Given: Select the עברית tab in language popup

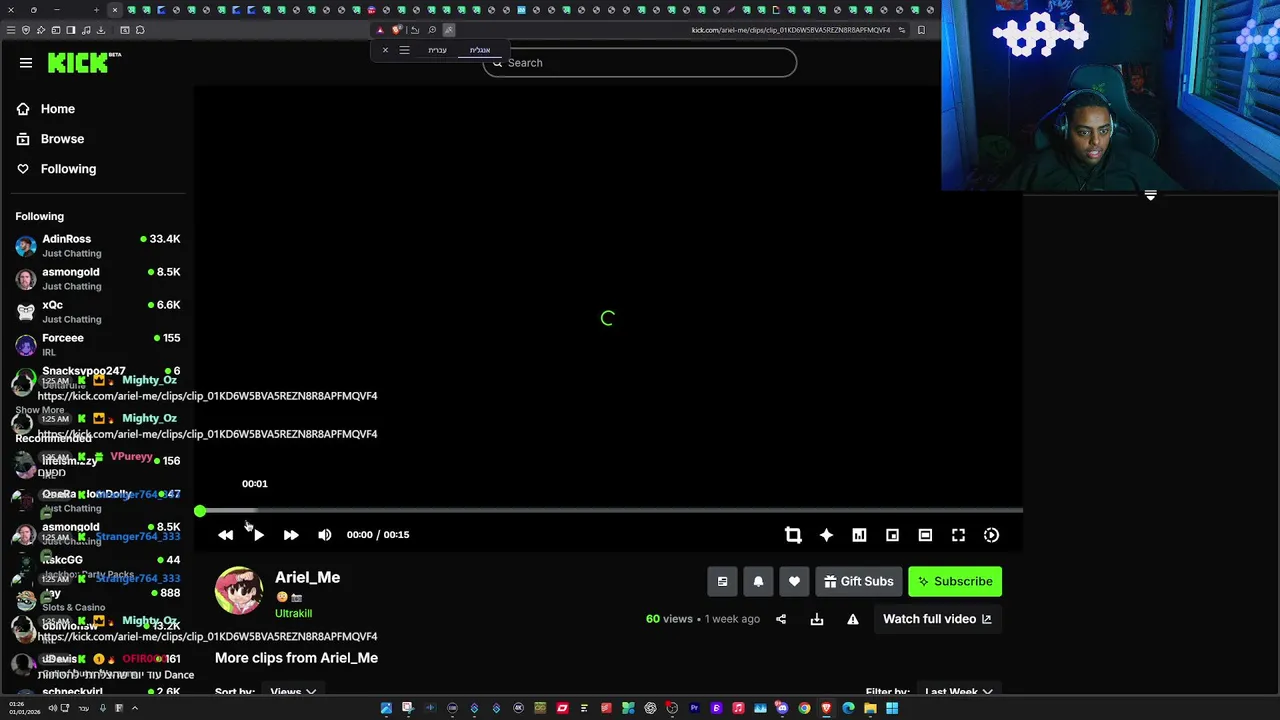Looking at the screenshot, I should click(x=438, y=50).
